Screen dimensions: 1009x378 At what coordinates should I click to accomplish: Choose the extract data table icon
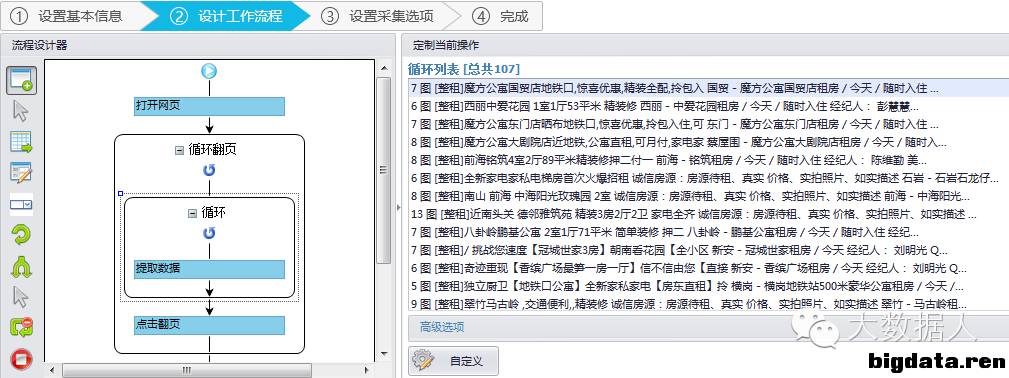(21, 142)
